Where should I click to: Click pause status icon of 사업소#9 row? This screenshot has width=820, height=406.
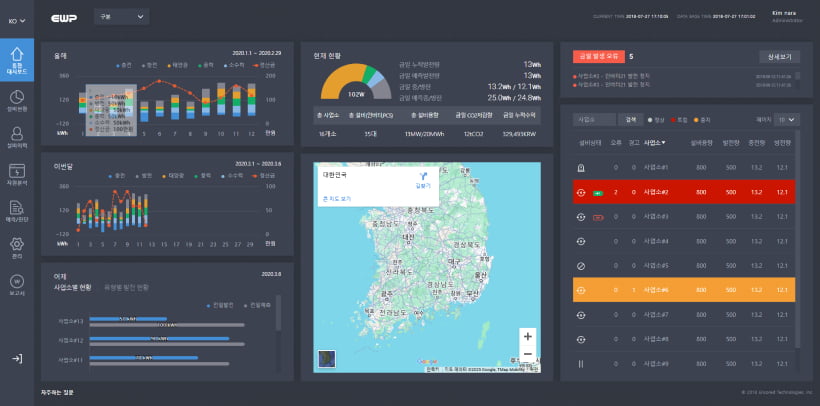580,364
